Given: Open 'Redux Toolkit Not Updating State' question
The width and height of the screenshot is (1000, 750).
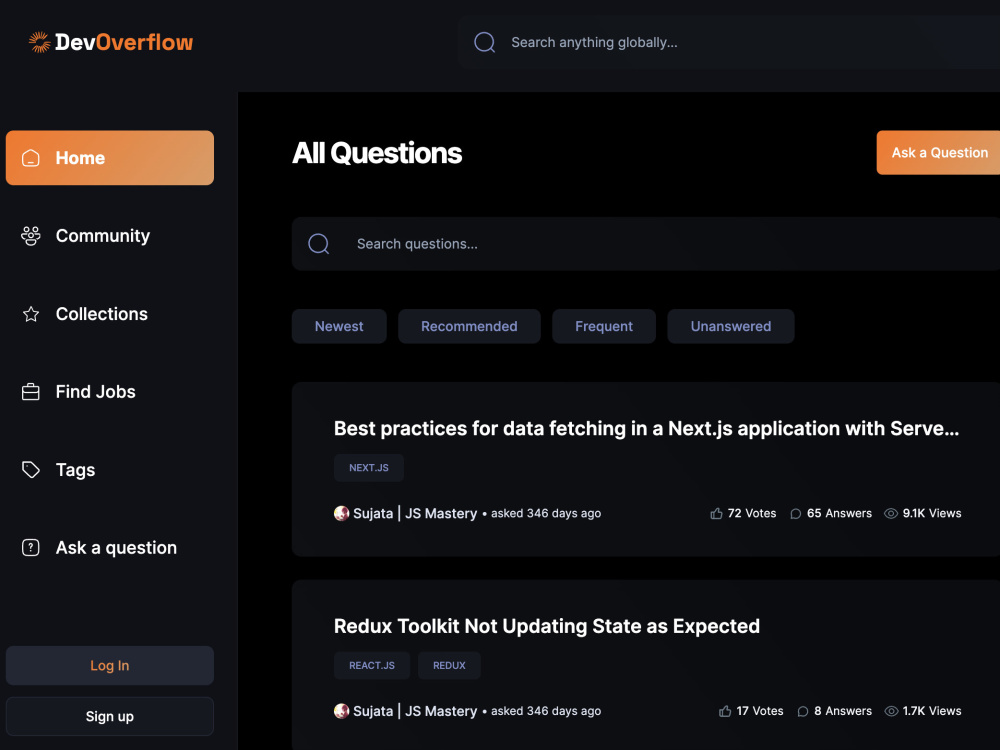Looking at the screenshot, I should [x=547, y=626].
